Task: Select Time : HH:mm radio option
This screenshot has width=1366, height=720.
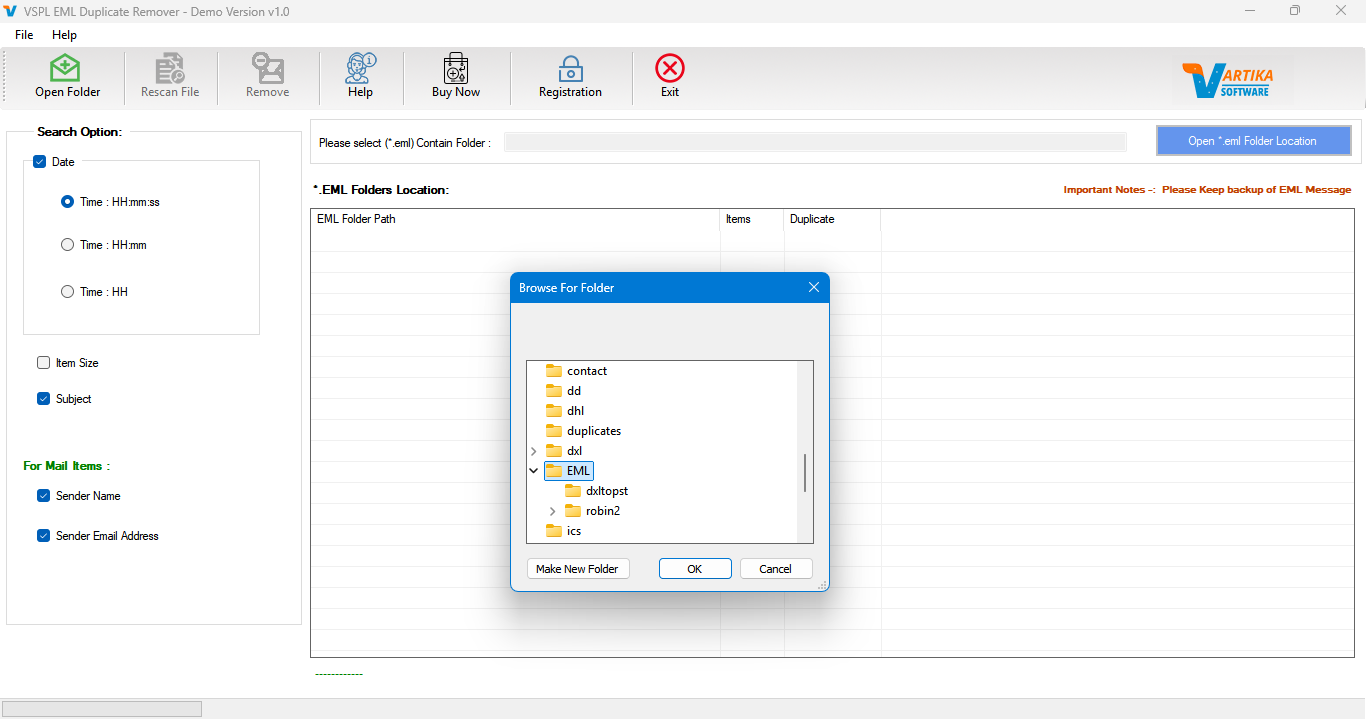Action: click(67, 245)
